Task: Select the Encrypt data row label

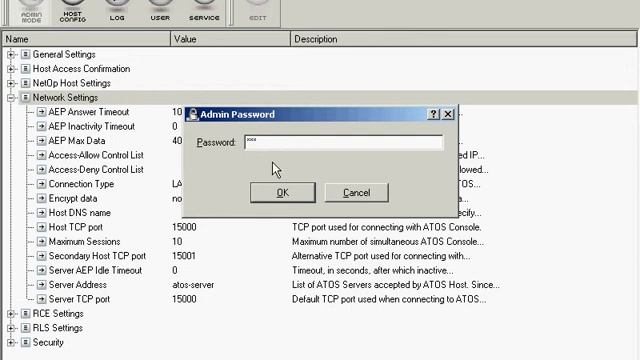Action: [73, 198]
